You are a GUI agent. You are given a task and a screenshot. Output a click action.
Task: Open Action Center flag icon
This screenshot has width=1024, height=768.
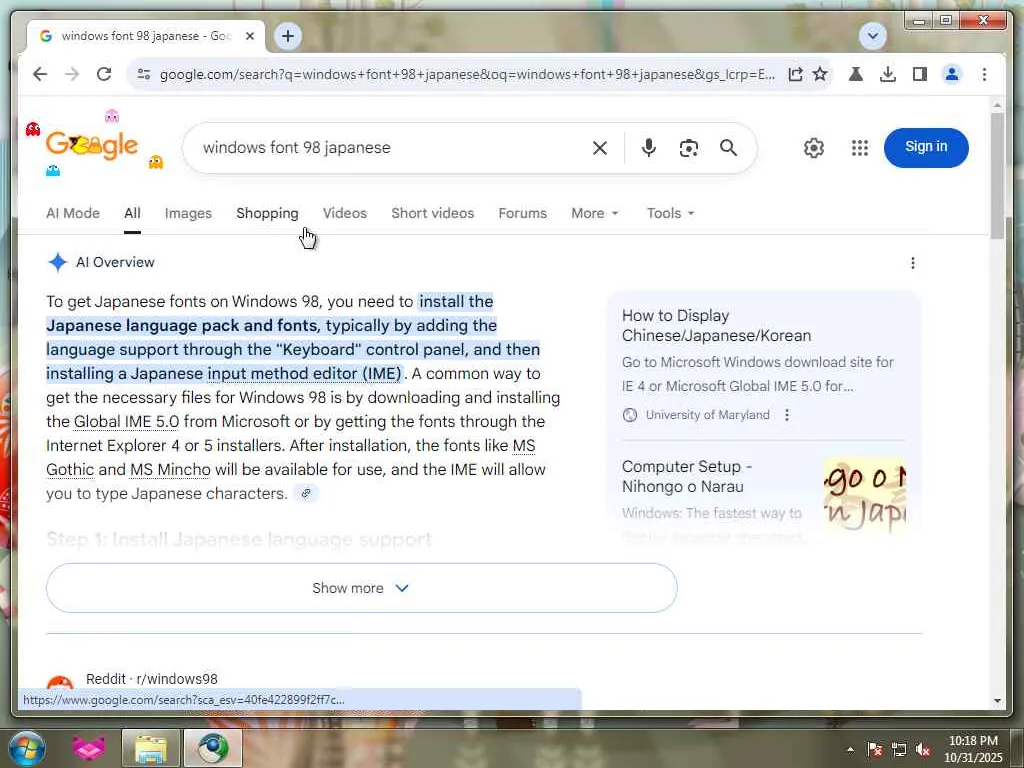click(875, 749)
